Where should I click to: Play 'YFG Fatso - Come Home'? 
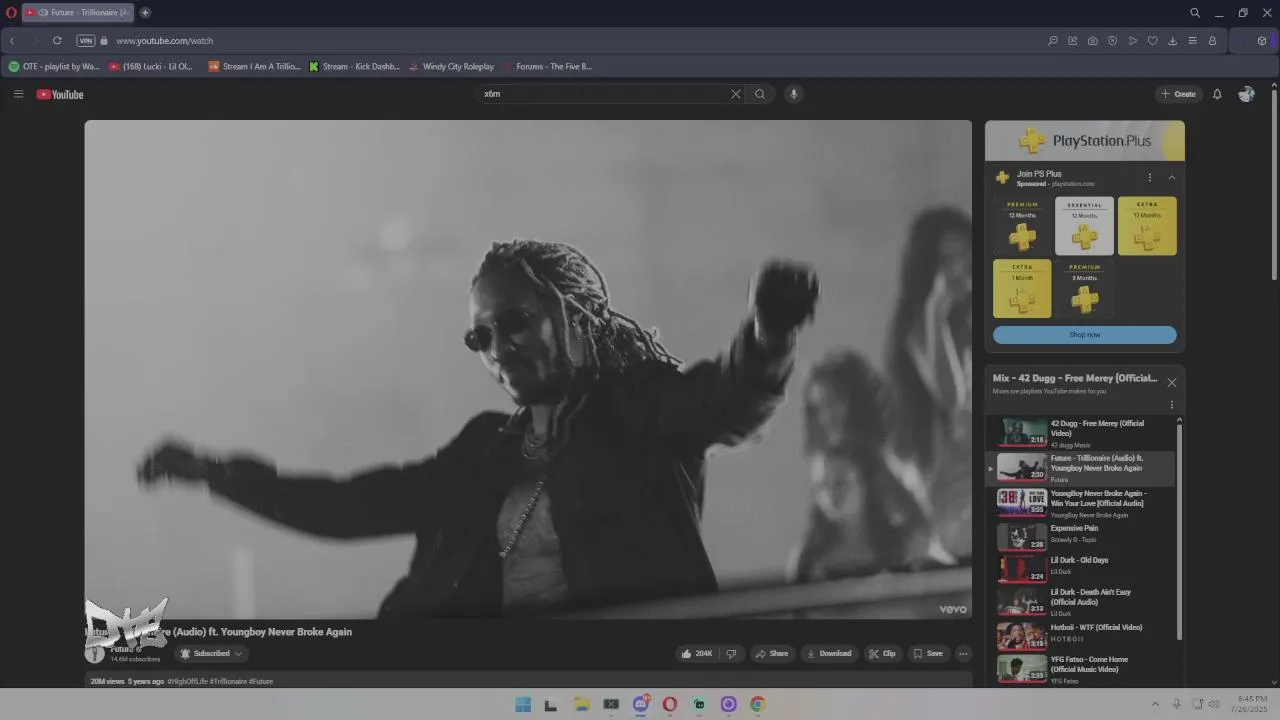click(x=1079, y=669)
